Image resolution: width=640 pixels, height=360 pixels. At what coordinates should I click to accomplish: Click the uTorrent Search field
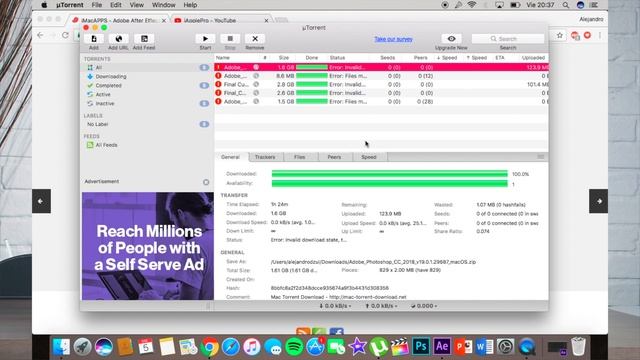508,39
